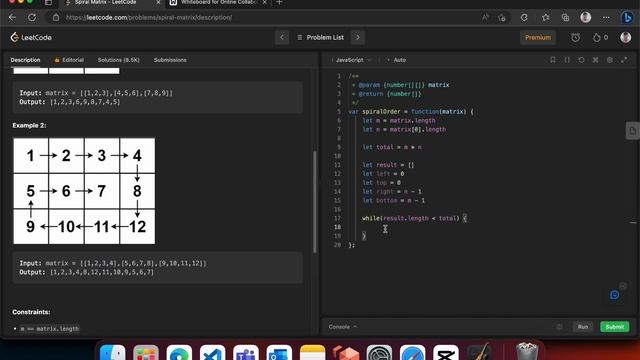Click the LeetCode logo
Viewport: 640px width, 360px height.
coord(31,38)
